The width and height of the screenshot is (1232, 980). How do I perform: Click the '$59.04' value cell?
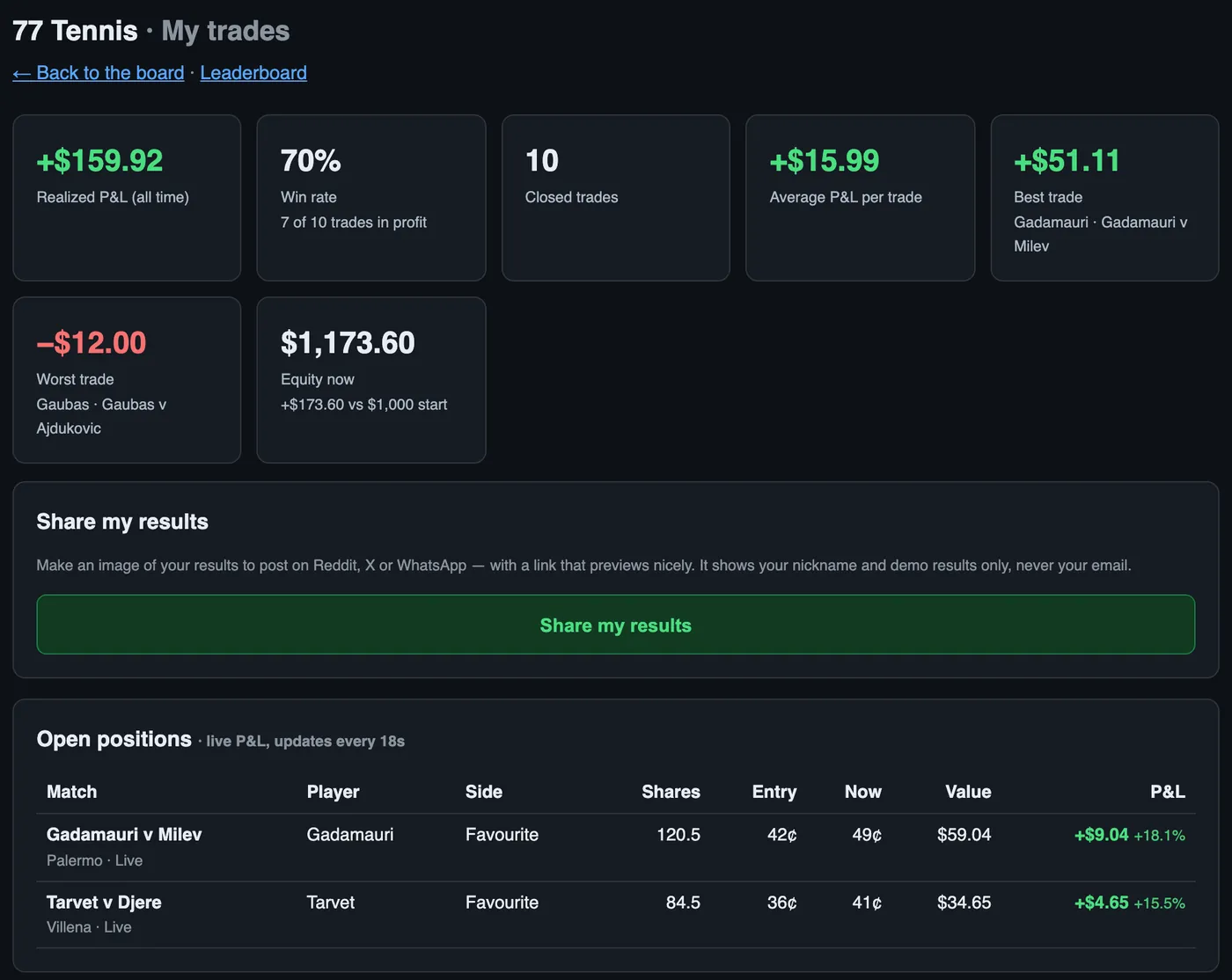964,834
